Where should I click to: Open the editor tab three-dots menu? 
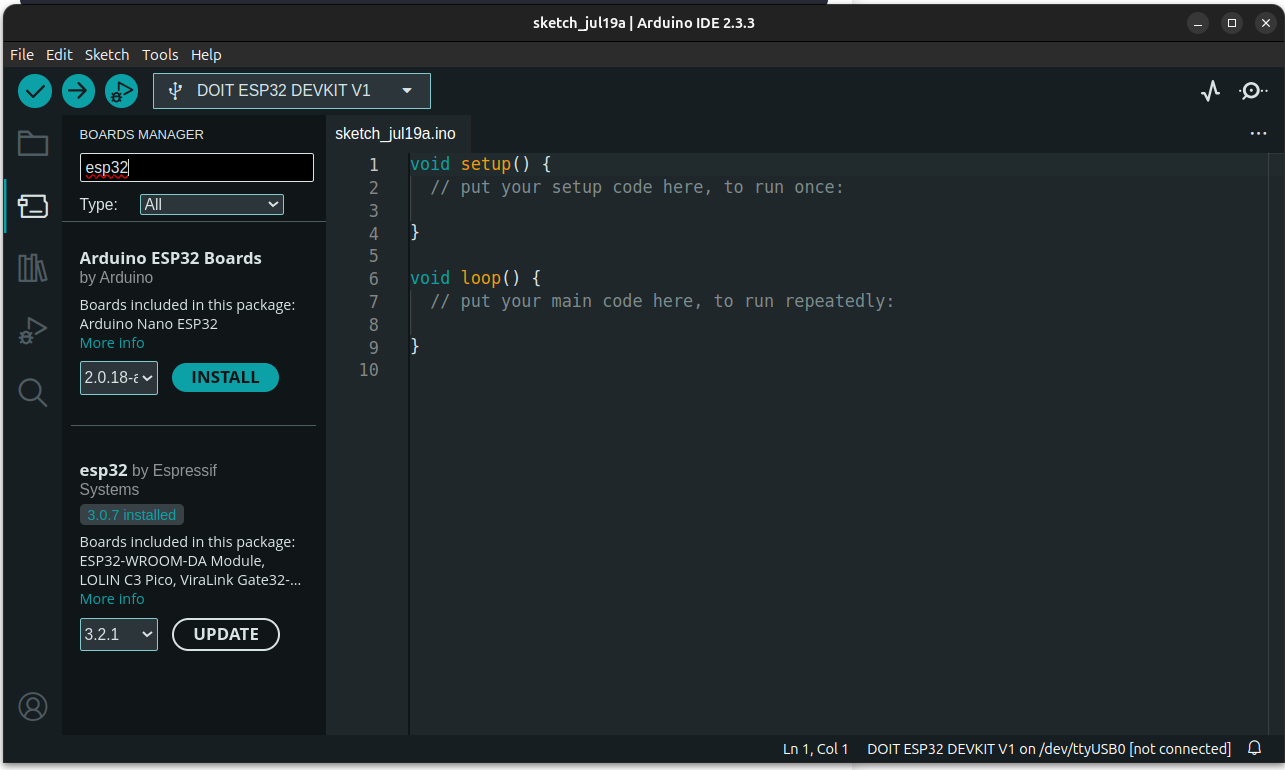pyautogui.click(x=1258, y=133)
